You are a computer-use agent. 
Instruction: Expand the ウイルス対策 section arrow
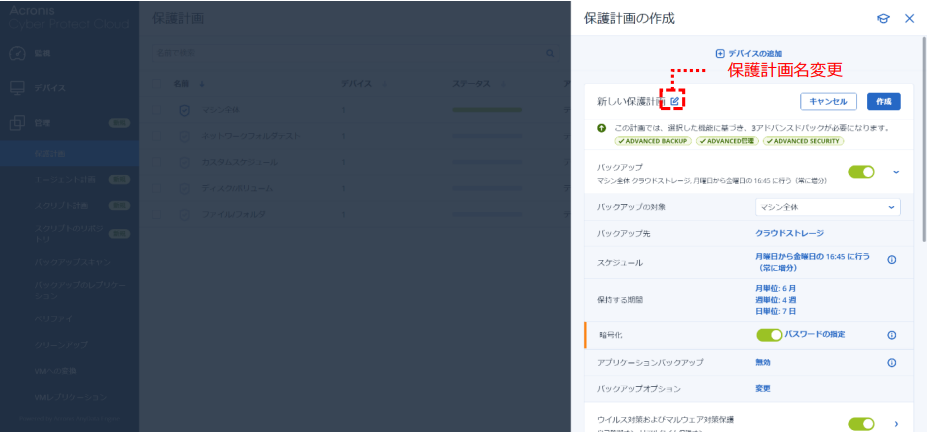(x=895, y=424)
